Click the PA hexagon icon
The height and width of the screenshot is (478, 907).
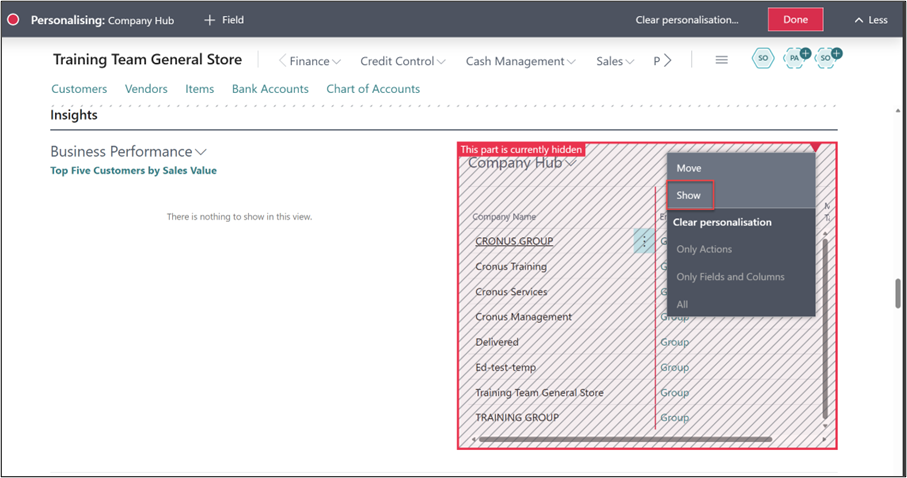pos(795,59)
